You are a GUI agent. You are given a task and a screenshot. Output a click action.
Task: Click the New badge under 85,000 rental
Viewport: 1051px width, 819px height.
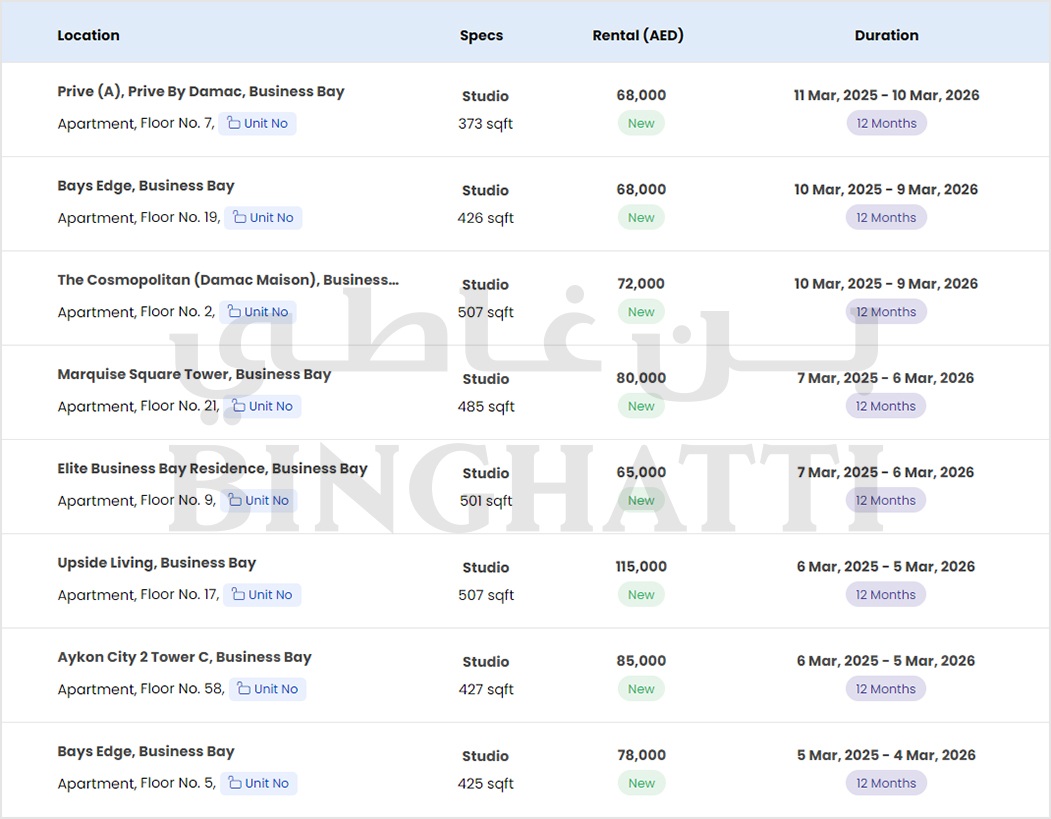point(641,689)
